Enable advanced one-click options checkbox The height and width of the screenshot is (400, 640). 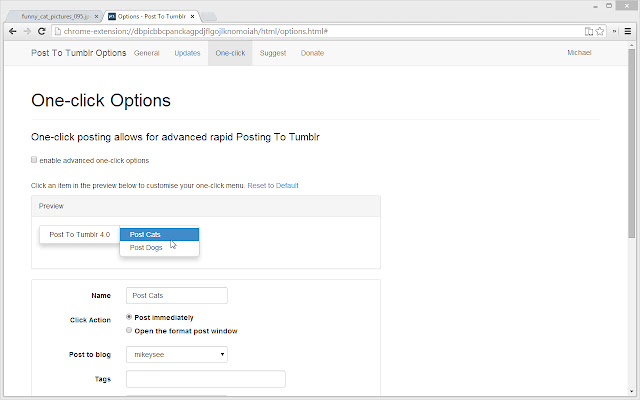point(34,160)
